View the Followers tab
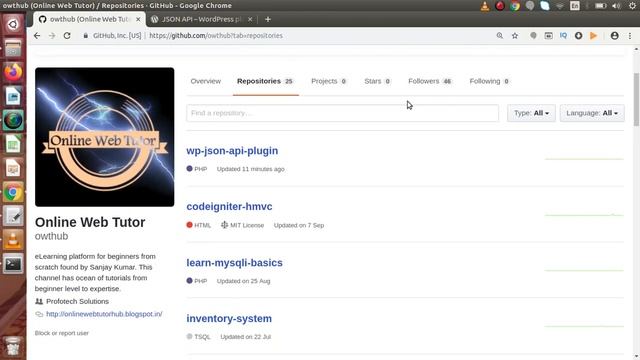640x360 pixels. coord(430,81)
